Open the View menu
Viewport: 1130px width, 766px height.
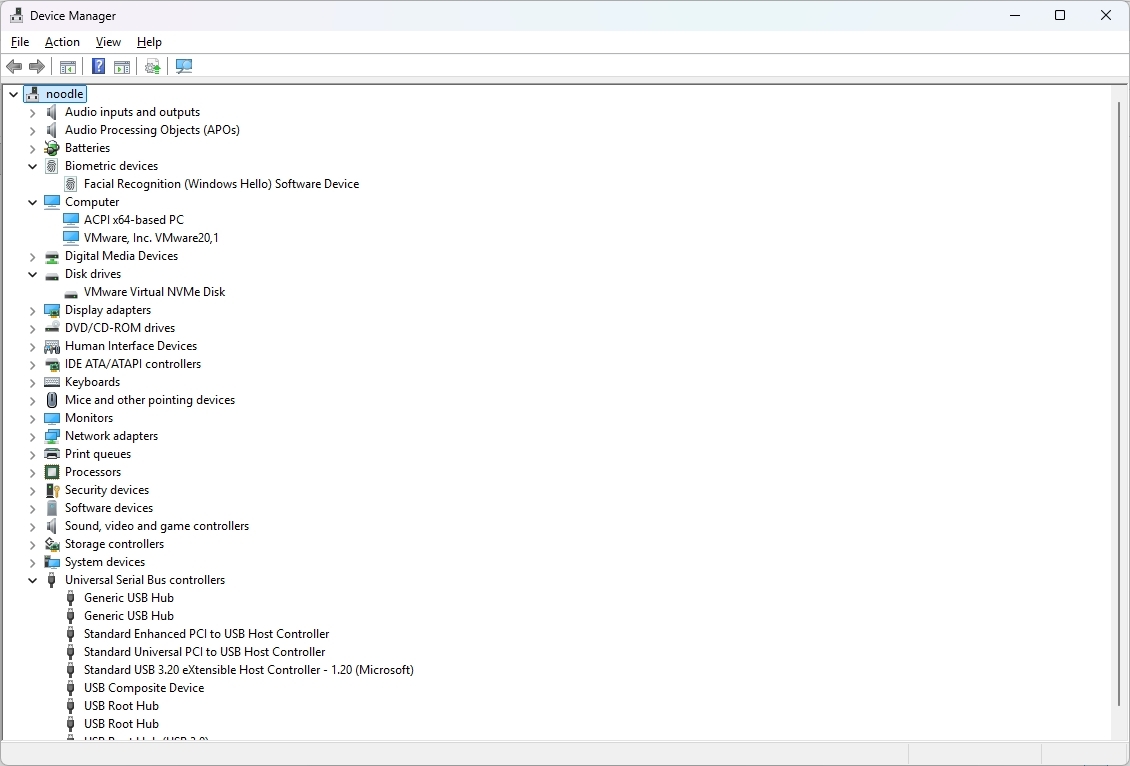click(108, 42)
